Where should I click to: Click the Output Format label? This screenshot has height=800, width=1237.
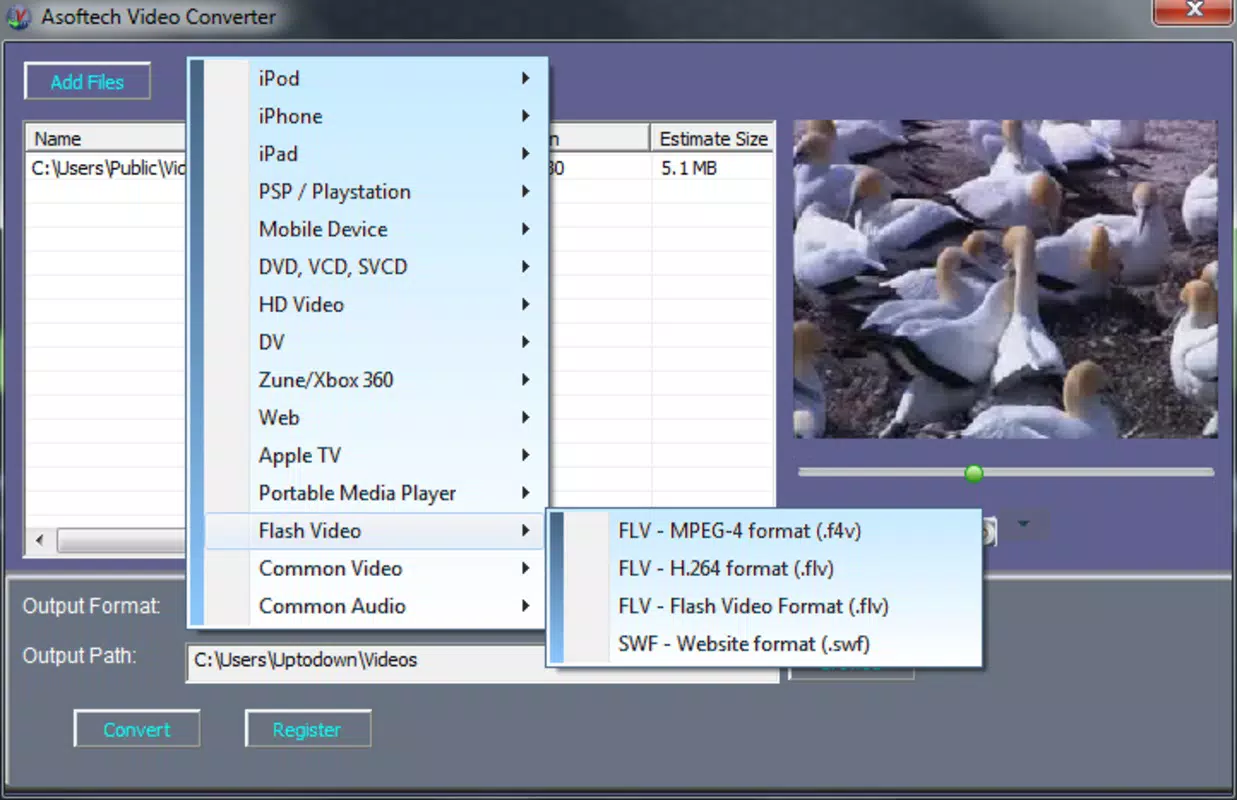click(91, 606)
